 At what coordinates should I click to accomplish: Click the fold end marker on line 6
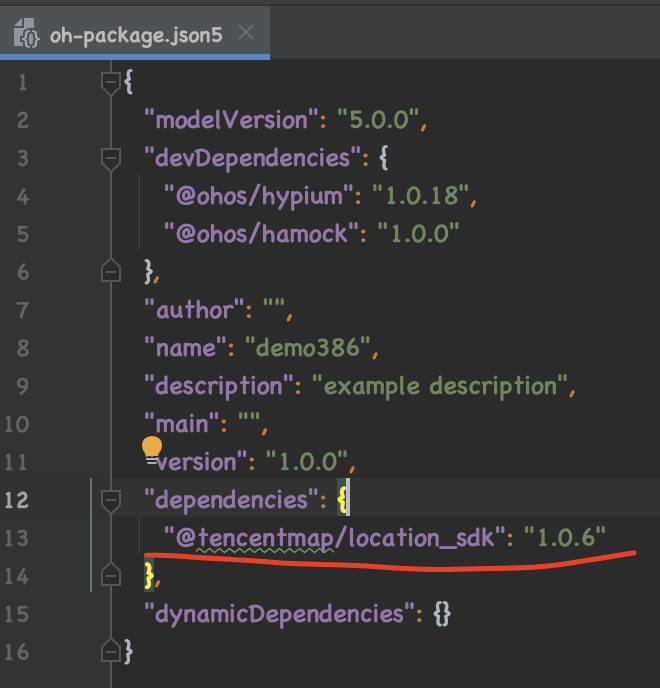(x=111, y=271)
